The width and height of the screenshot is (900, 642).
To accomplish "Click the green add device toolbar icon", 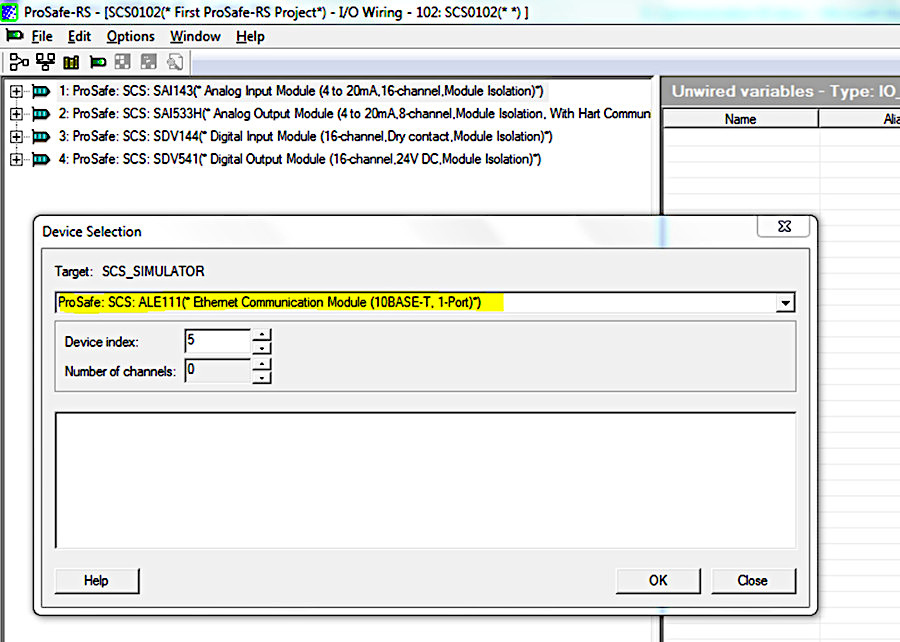I will 98,61.
